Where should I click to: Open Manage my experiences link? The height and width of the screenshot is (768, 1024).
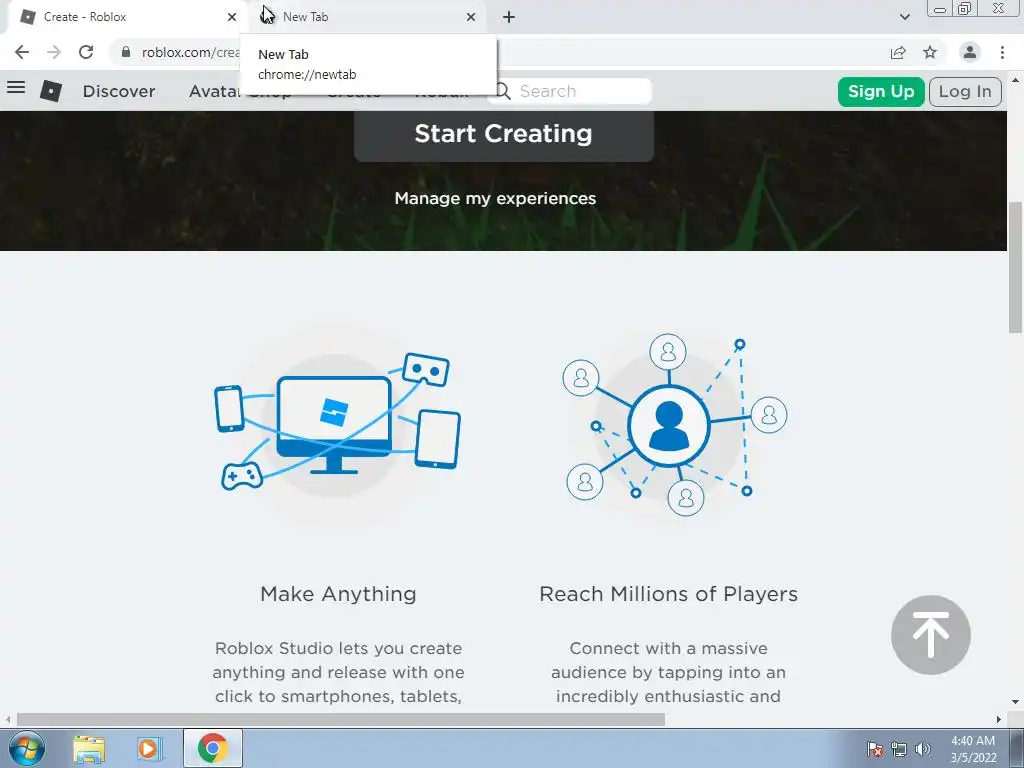[x=495, y=198]
